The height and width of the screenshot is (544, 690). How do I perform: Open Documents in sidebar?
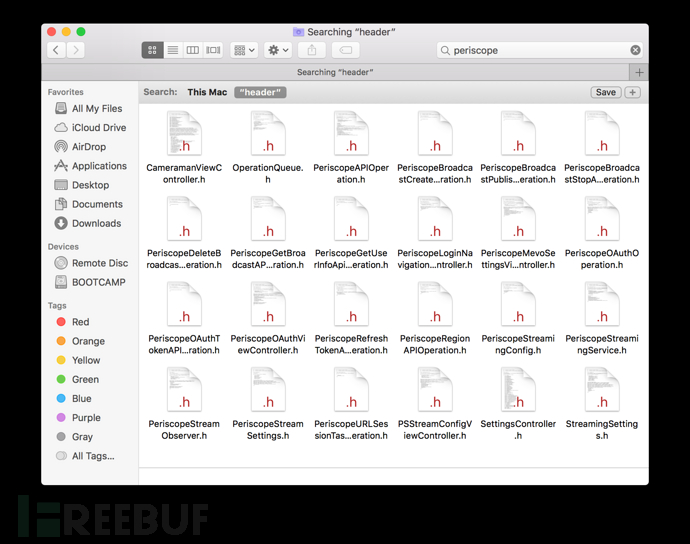click(x=88, y=204)
